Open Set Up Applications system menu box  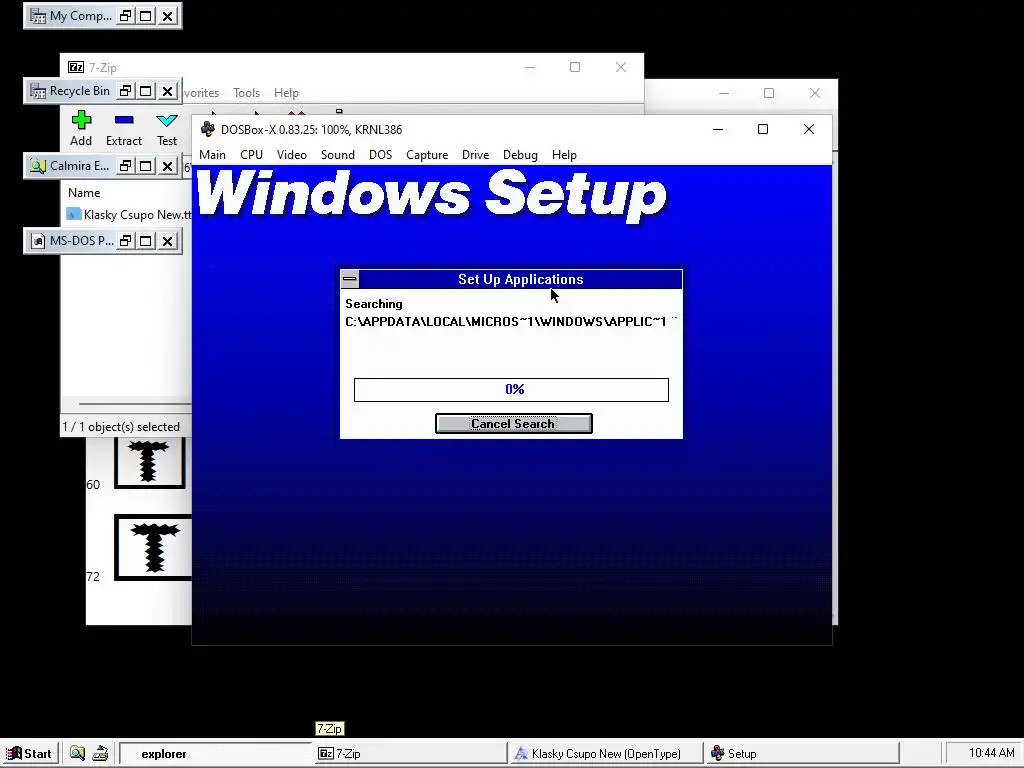(350, 280)
